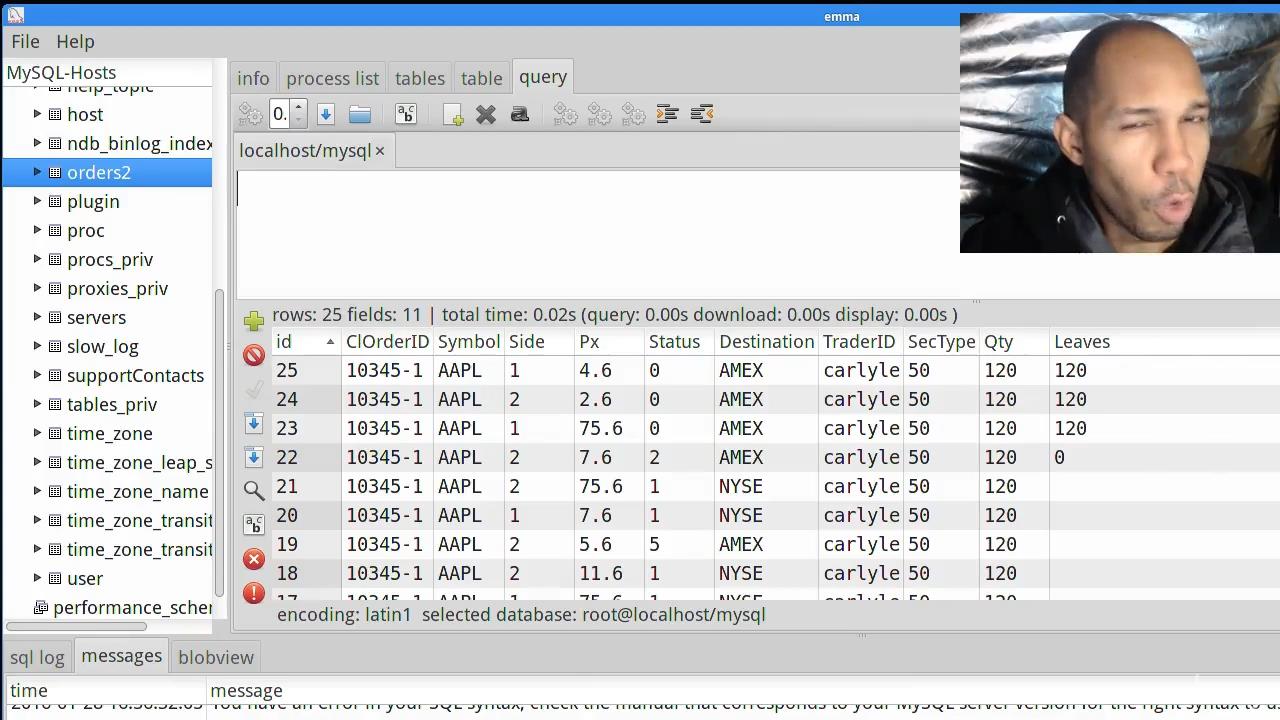This screenshot has width=1280, height=720.
Task: Click the first of three grayed gears icons
Action: pyautogui.click(x=566, y=115)
